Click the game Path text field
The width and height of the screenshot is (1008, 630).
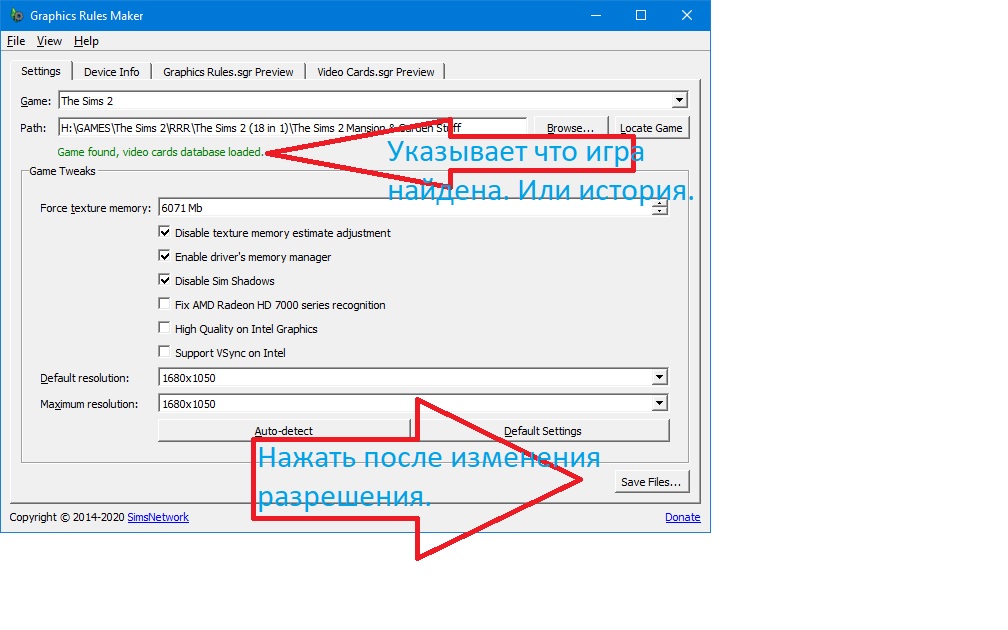(290, 128)
